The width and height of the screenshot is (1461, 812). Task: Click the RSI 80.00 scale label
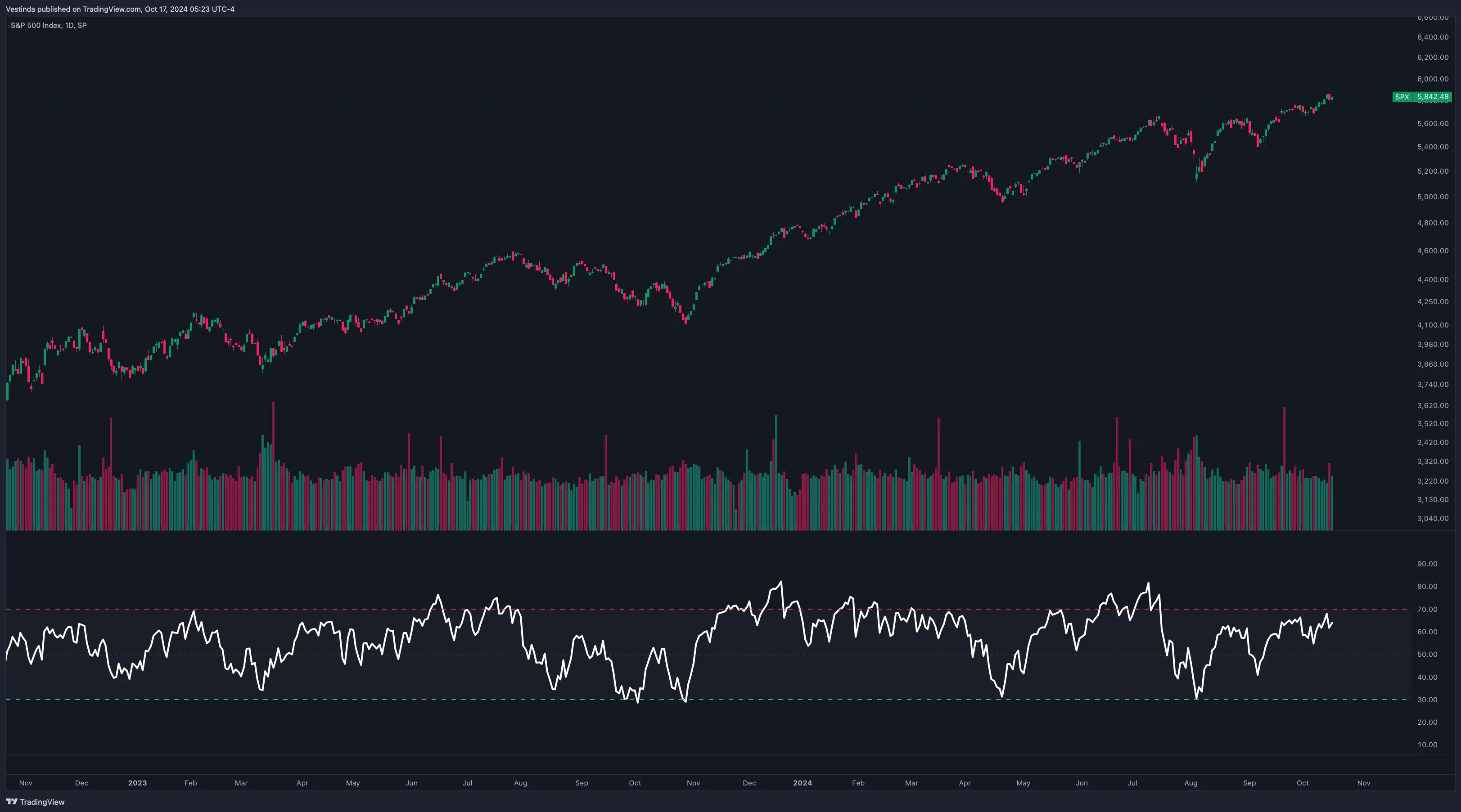pos(1428,586)
